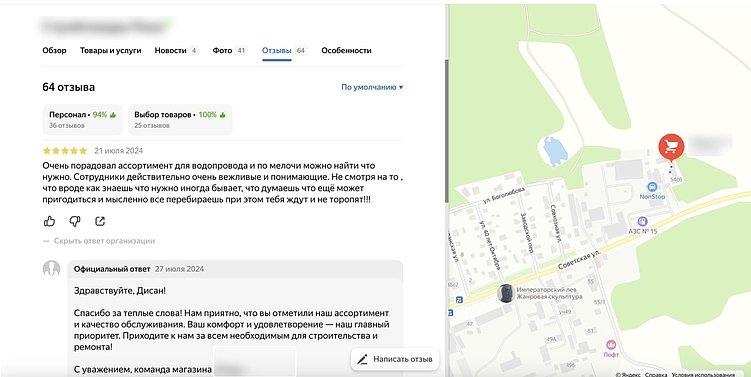
Task: Click the Здравствуйте, Дисан! greeting text
Action: pos(120,291)
